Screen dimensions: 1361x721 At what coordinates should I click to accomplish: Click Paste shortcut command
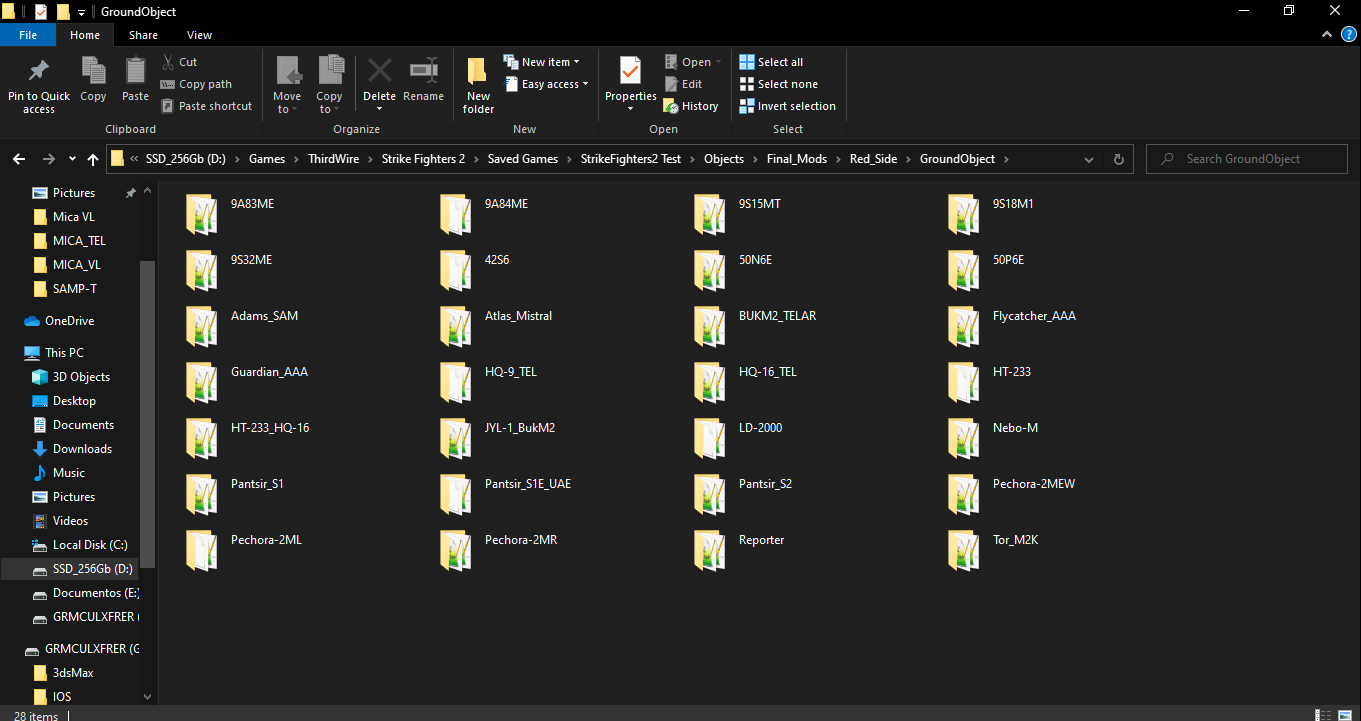pyautogui.click(x=205, y=106)
